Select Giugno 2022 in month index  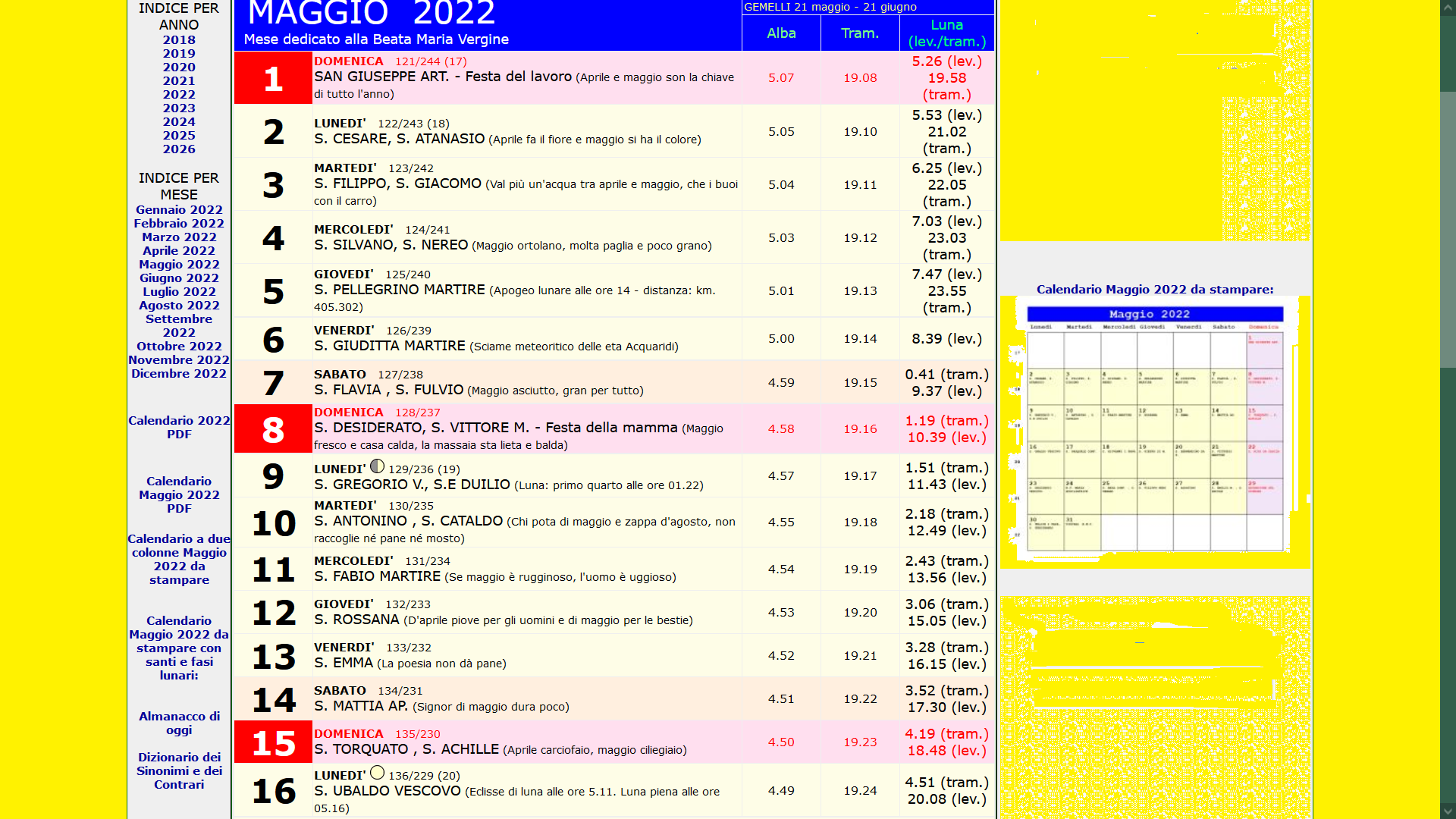tap(179, 278)
